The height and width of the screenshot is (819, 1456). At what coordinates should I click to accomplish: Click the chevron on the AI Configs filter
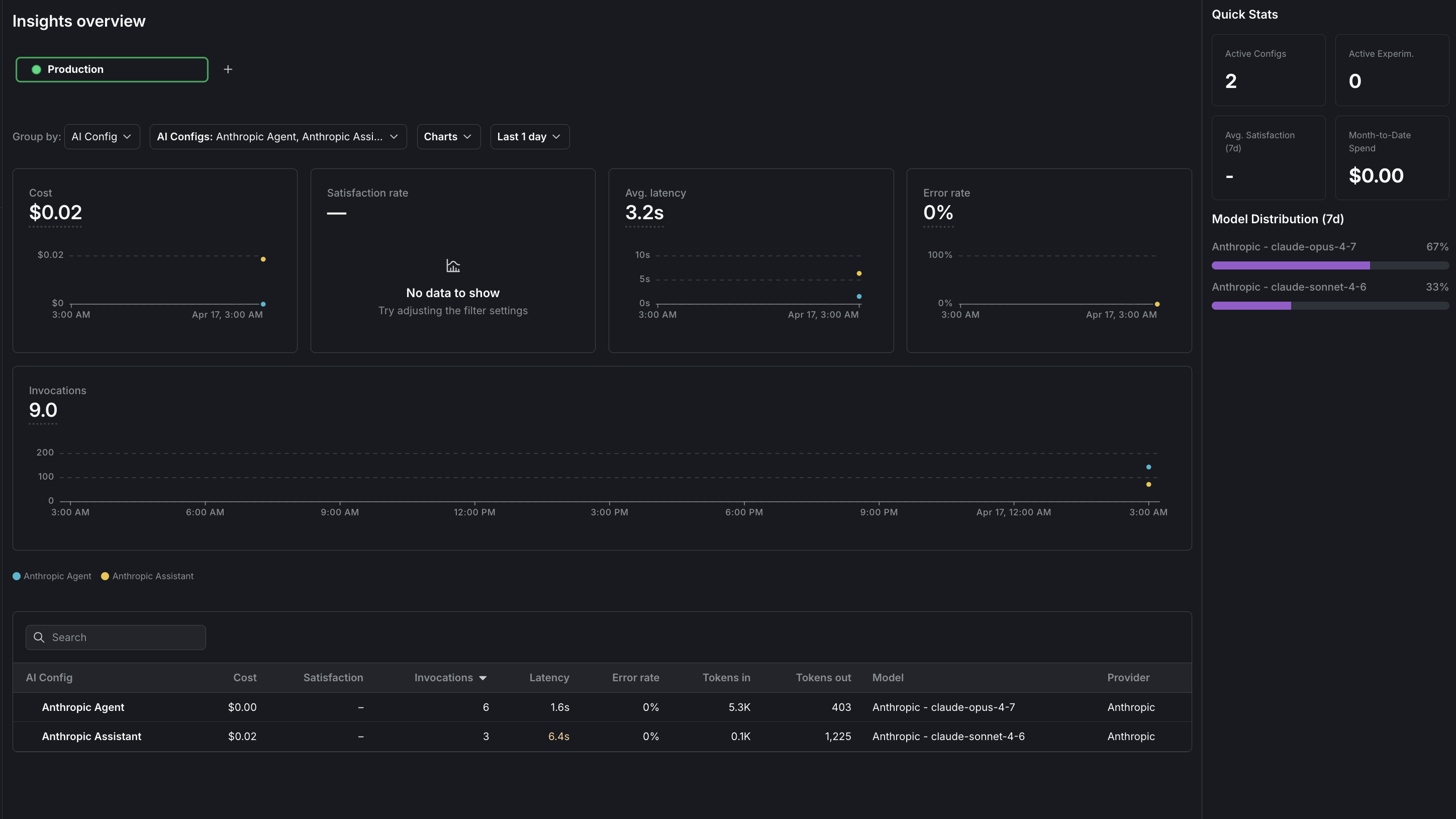tap(395, 136)
